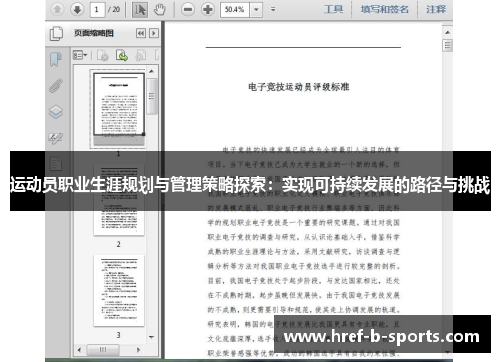The height and width of the screenshot is (362, 500).
Task: Go to previous page using up arrow
Action: (x=57, y=9)
